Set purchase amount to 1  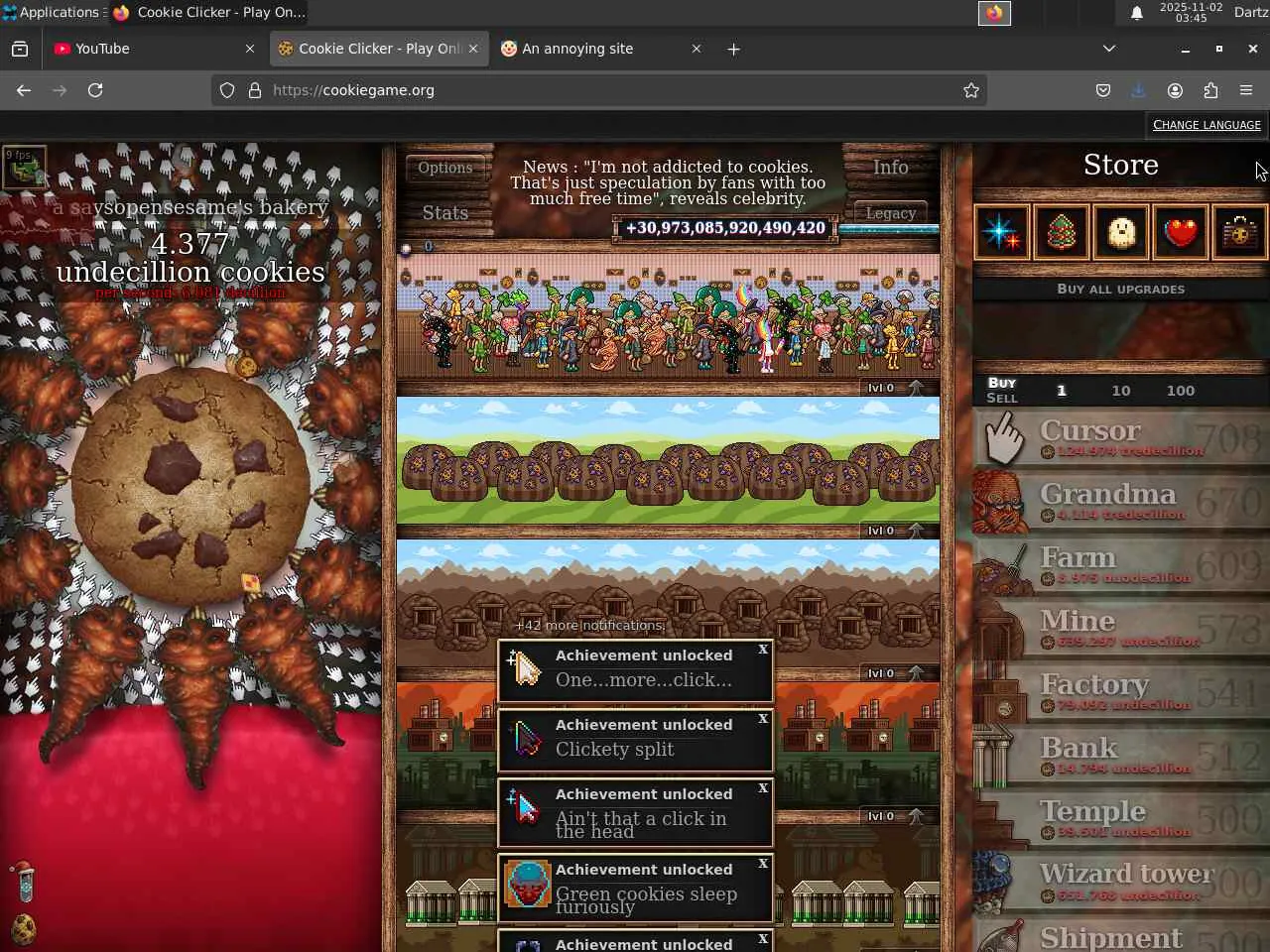pyautogui.click(x=1062, y=391)
